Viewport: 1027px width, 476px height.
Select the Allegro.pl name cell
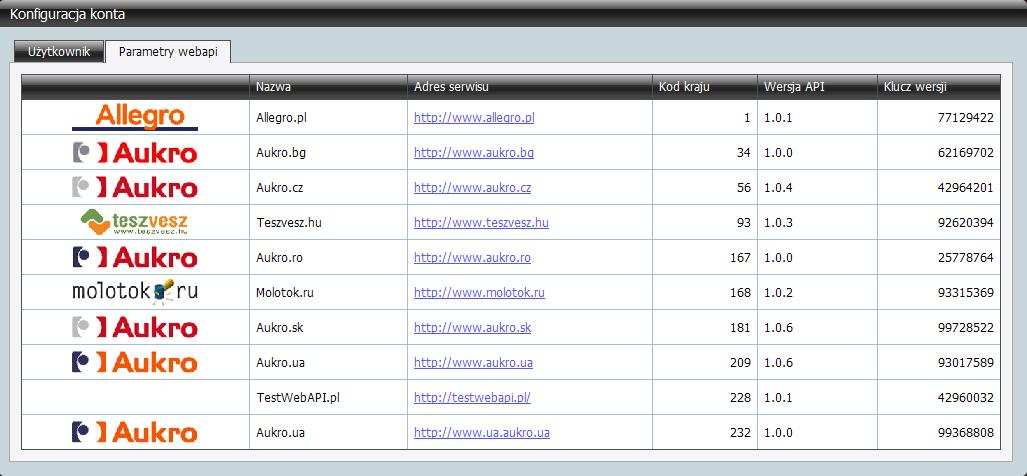(328, 118)
